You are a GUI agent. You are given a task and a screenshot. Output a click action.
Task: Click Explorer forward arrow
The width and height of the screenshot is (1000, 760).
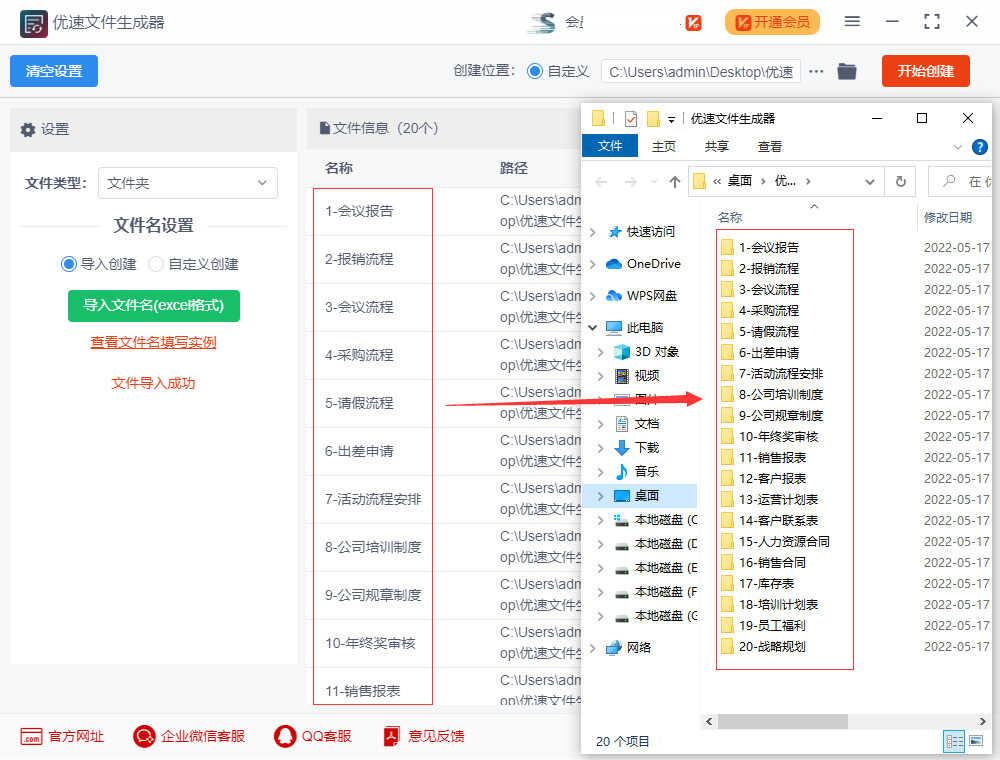pos(630,182)
